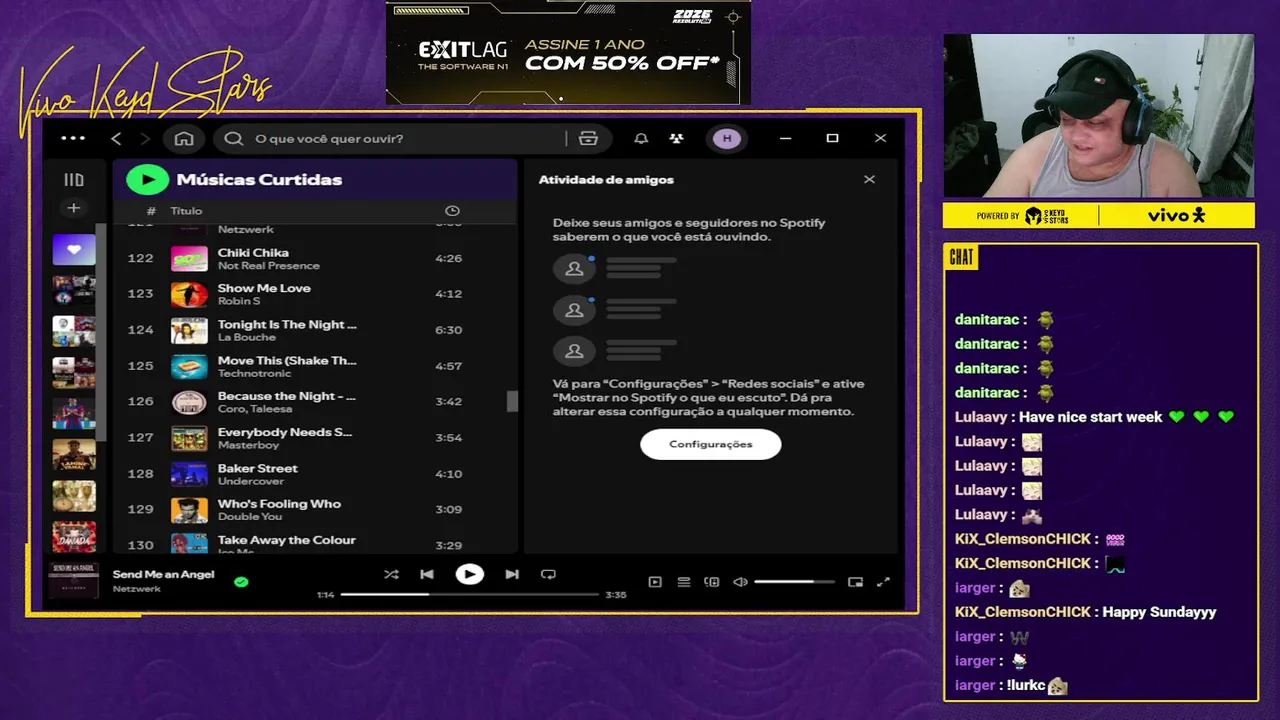Toggle liked checkmark for Send Me an Angel

click(x=241, y=581)
